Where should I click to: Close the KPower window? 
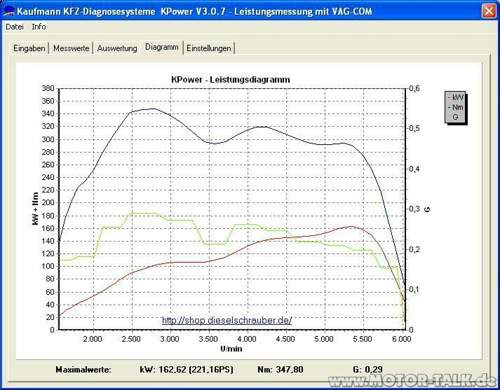pyautogui.click(x=489, y=11)
